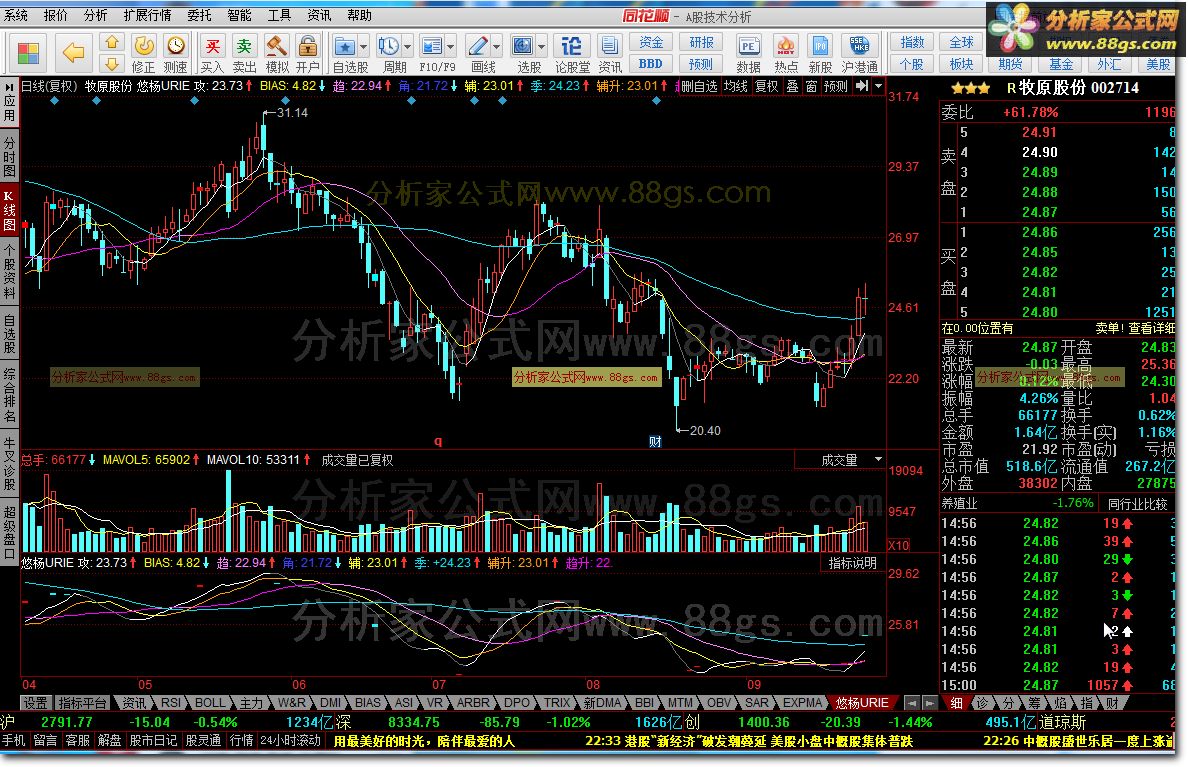Click the 板块 sector button
This screenshot has height=767, width=1188.
click(961, 64)
